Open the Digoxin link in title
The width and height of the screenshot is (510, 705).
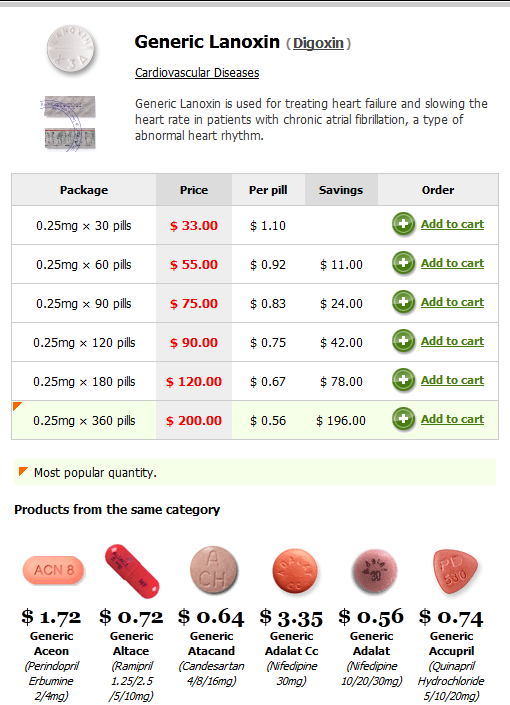[x=318, y=43]
